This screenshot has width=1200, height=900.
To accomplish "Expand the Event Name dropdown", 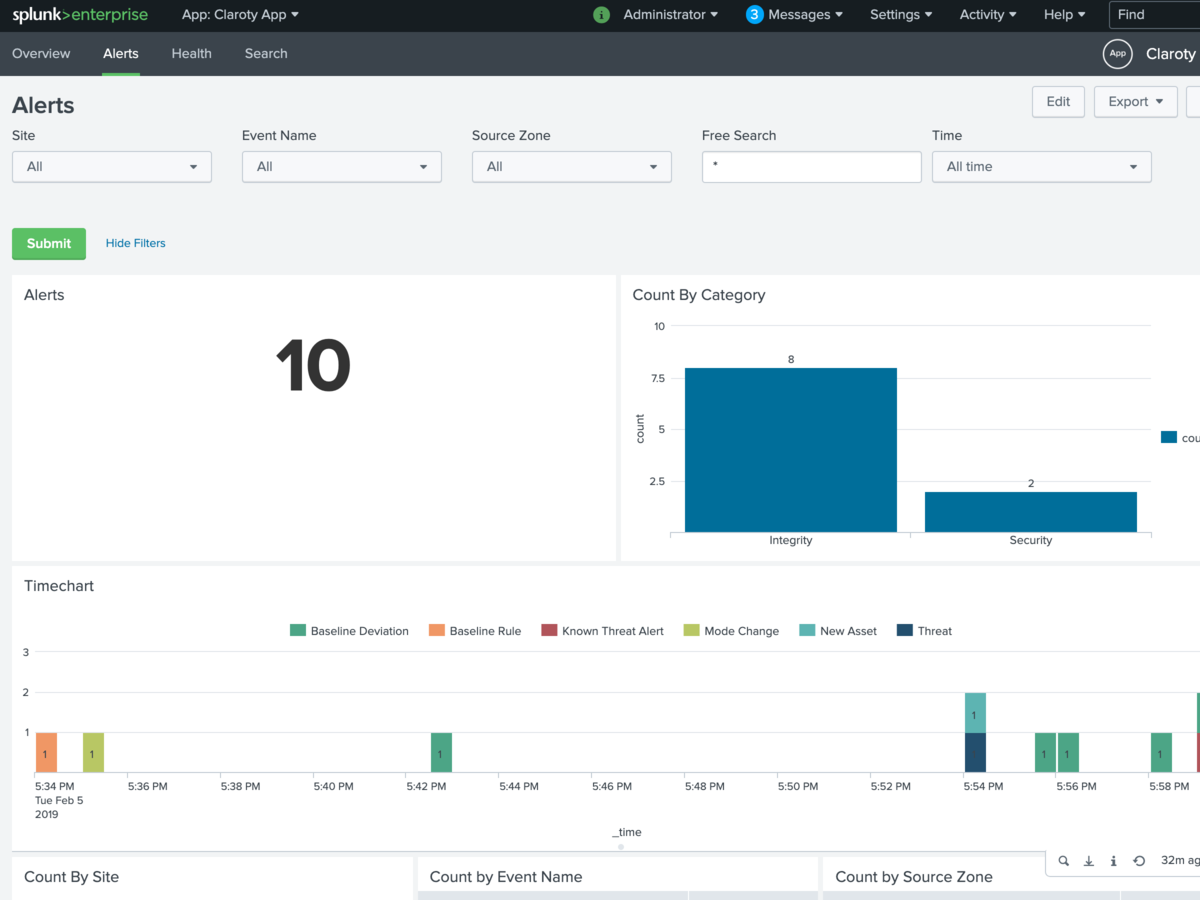I will [x=342, y=167].
